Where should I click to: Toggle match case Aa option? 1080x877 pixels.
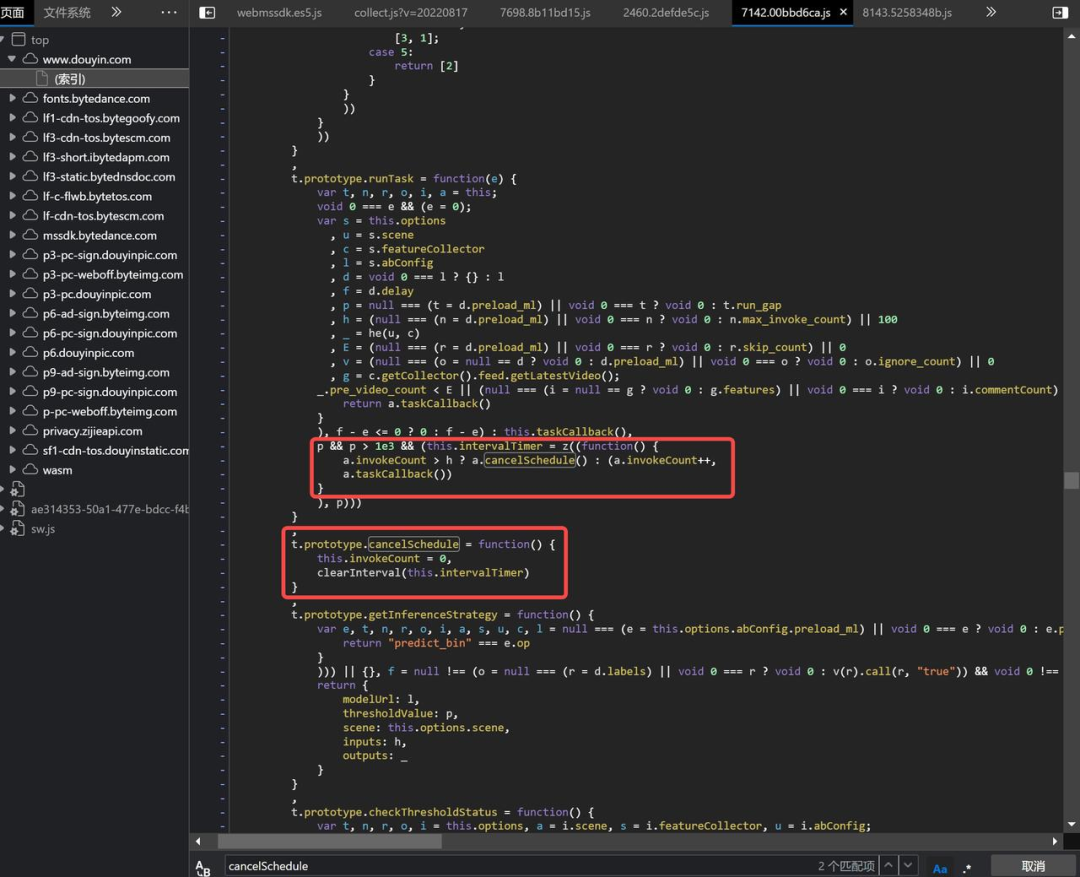[x=940, y=867]
